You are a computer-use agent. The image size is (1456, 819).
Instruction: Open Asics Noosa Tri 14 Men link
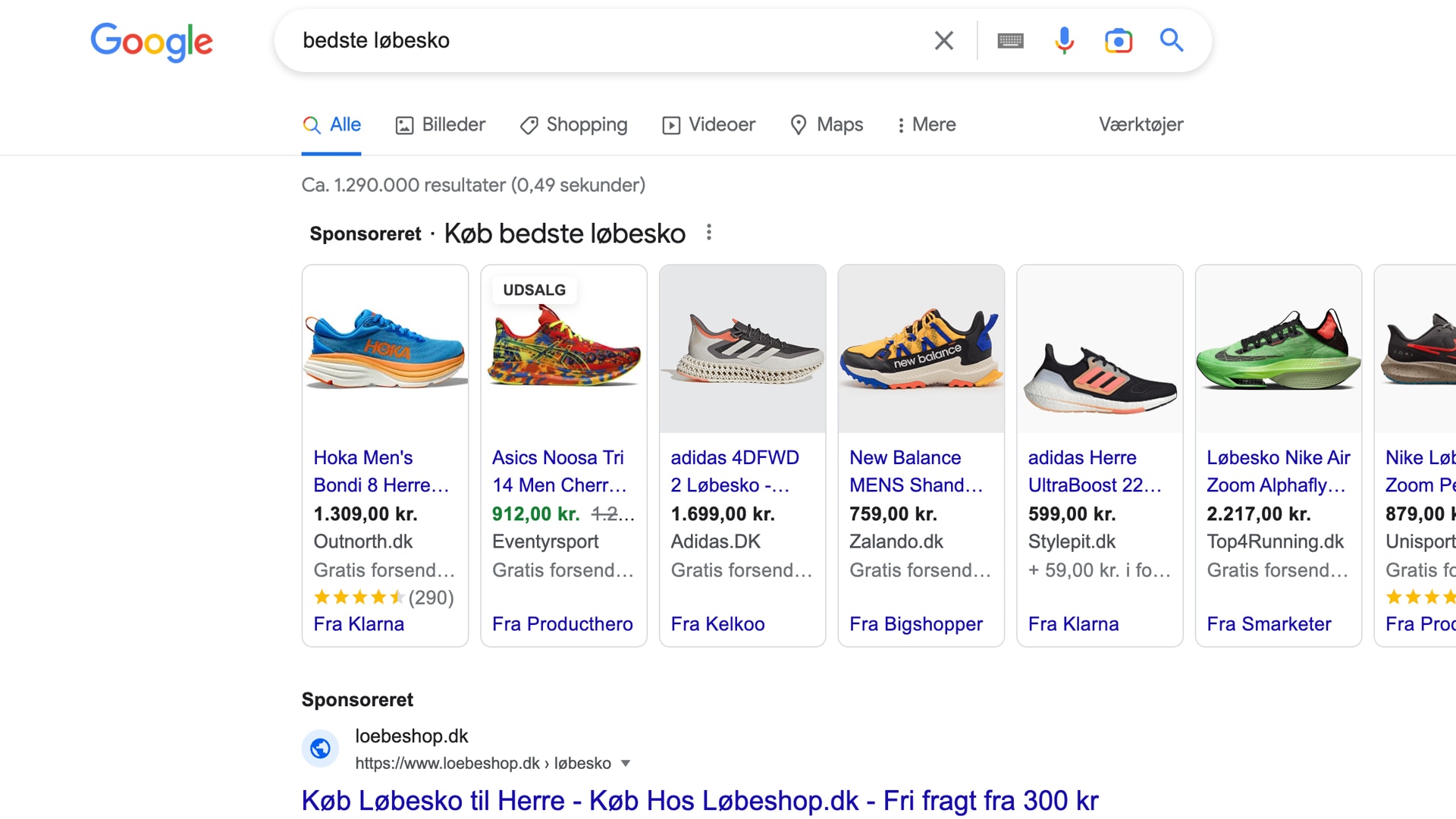[x=560, y=471]
